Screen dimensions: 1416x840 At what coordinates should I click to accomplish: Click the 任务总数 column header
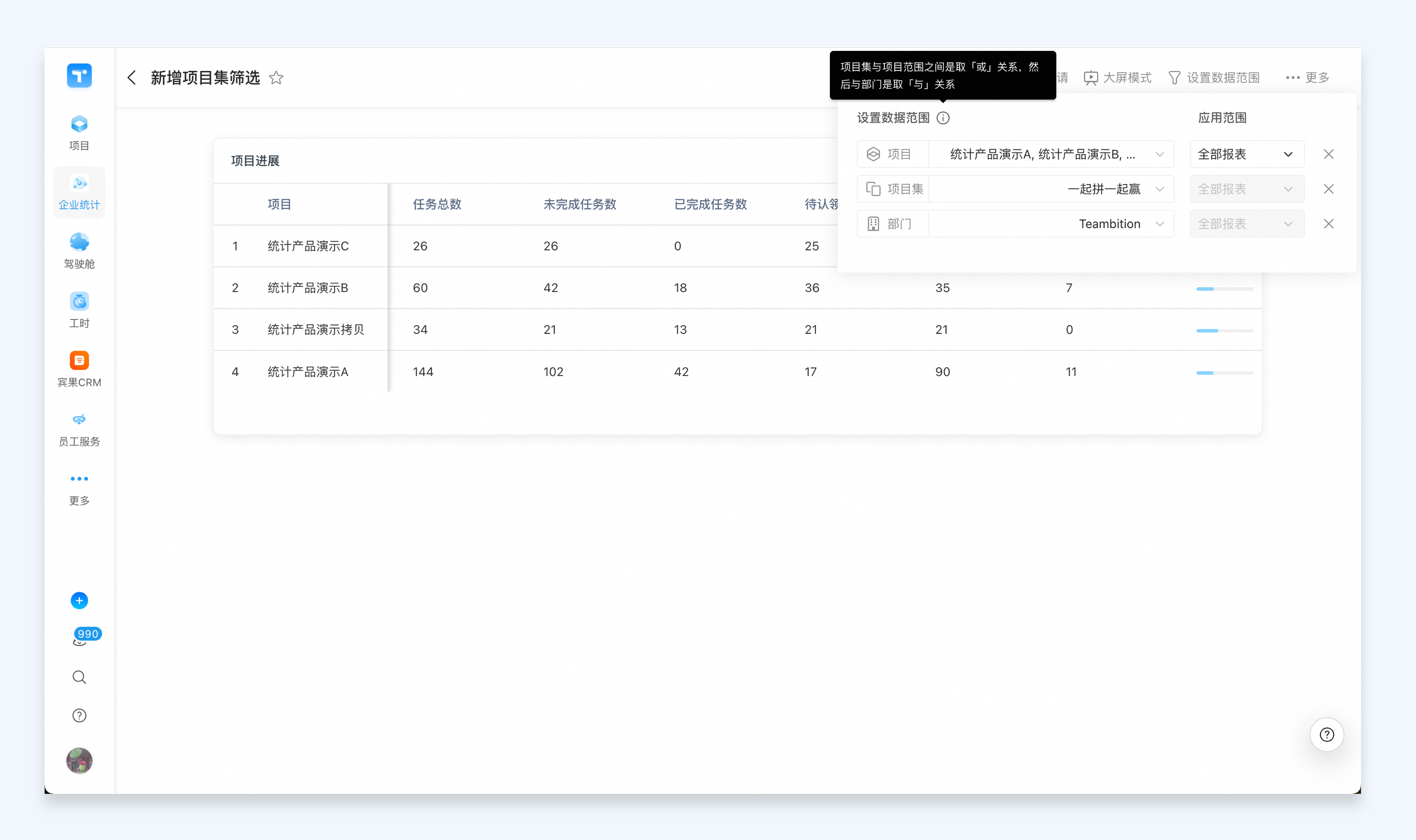pyautogui.click(x=437, y=204)
